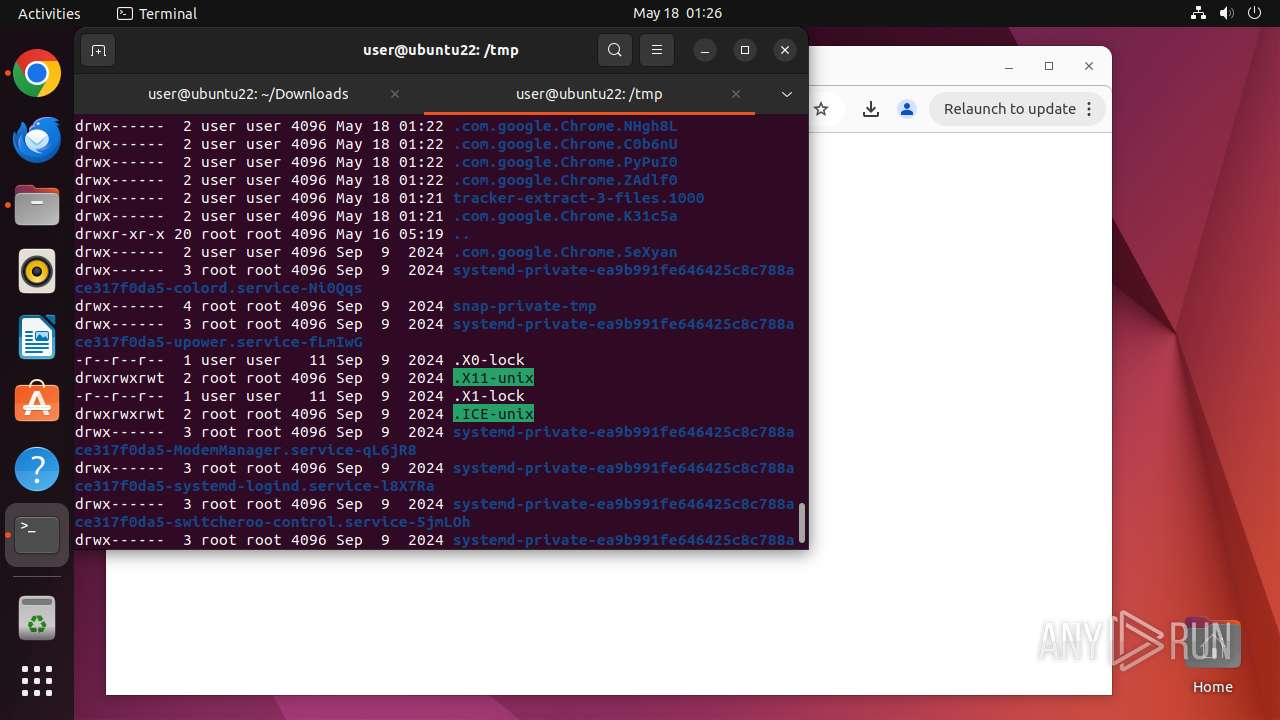
Task: Click .com.google.Chrome.C0b6nU entry
Action: point(565,144)
